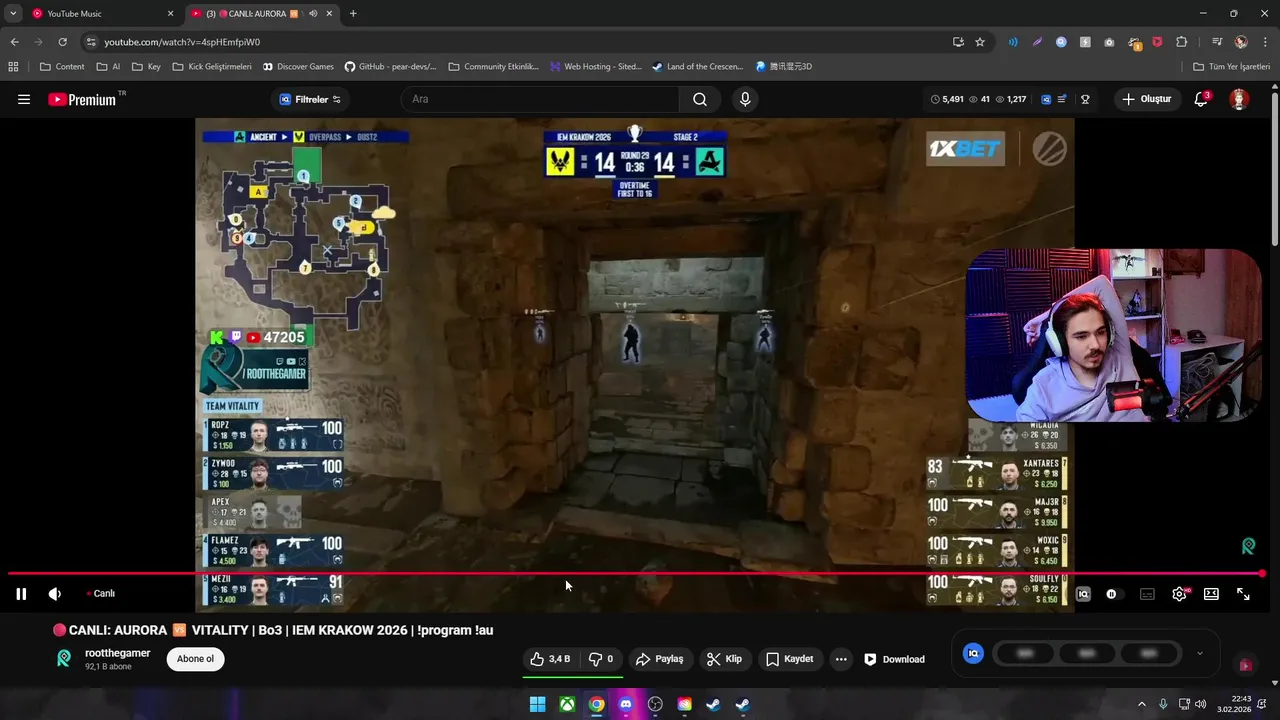Open a new browser tab
The width and height of the screenshot is (1280, 720).
click(353, 14)
